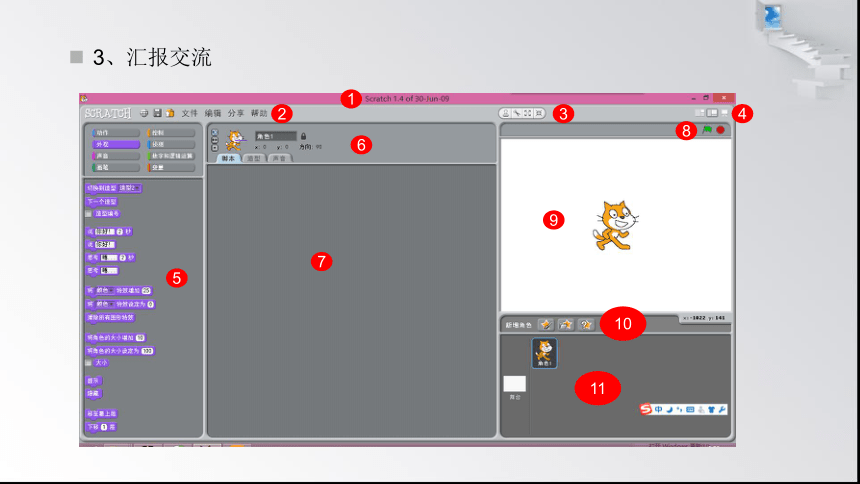Image resolution: width=860 pixels, height=484 pixels.
Task: Open the wrench settings in input bar
Action: [x=722, y=409]
